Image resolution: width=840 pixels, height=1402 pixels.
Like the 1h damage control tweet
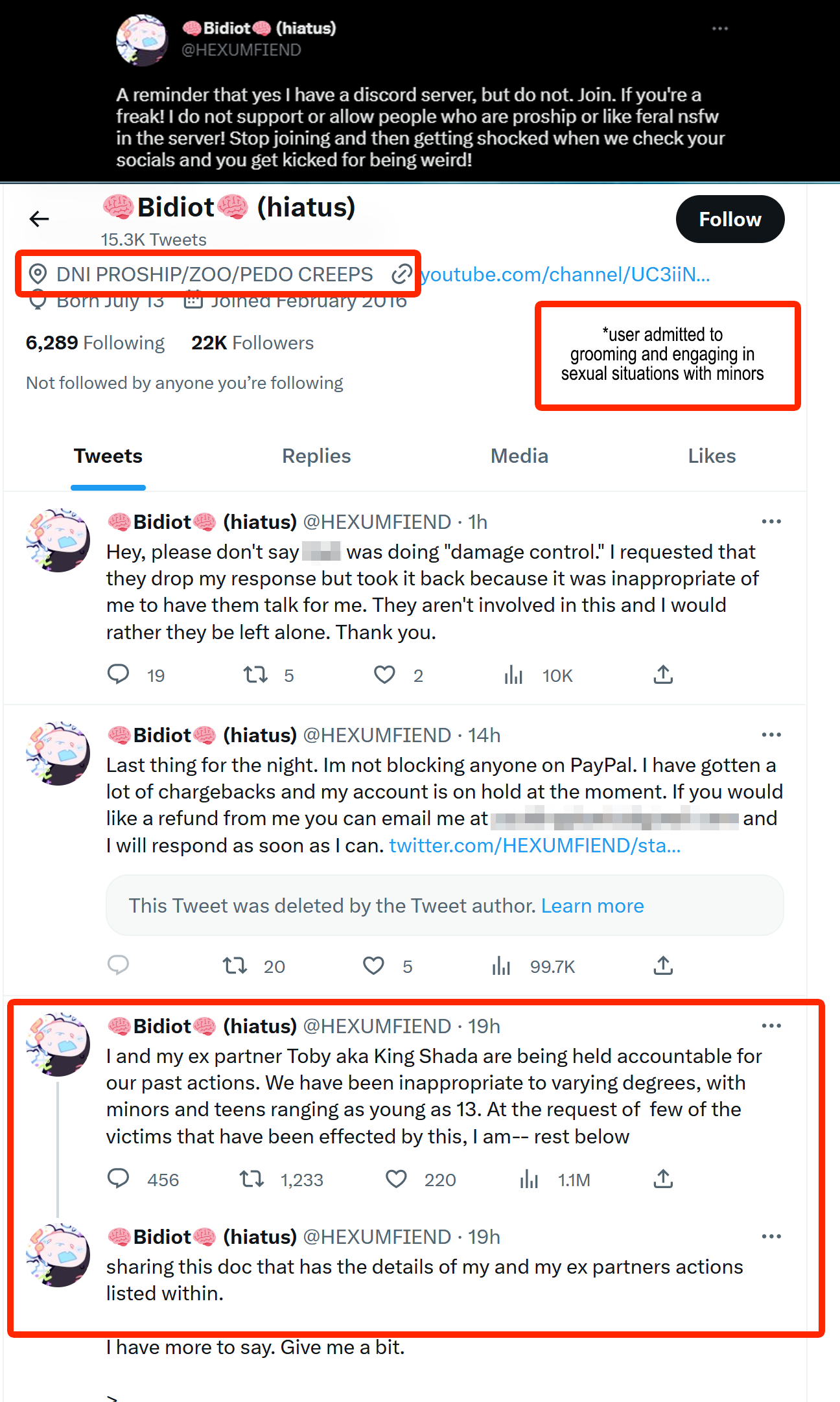coord(384,675)
